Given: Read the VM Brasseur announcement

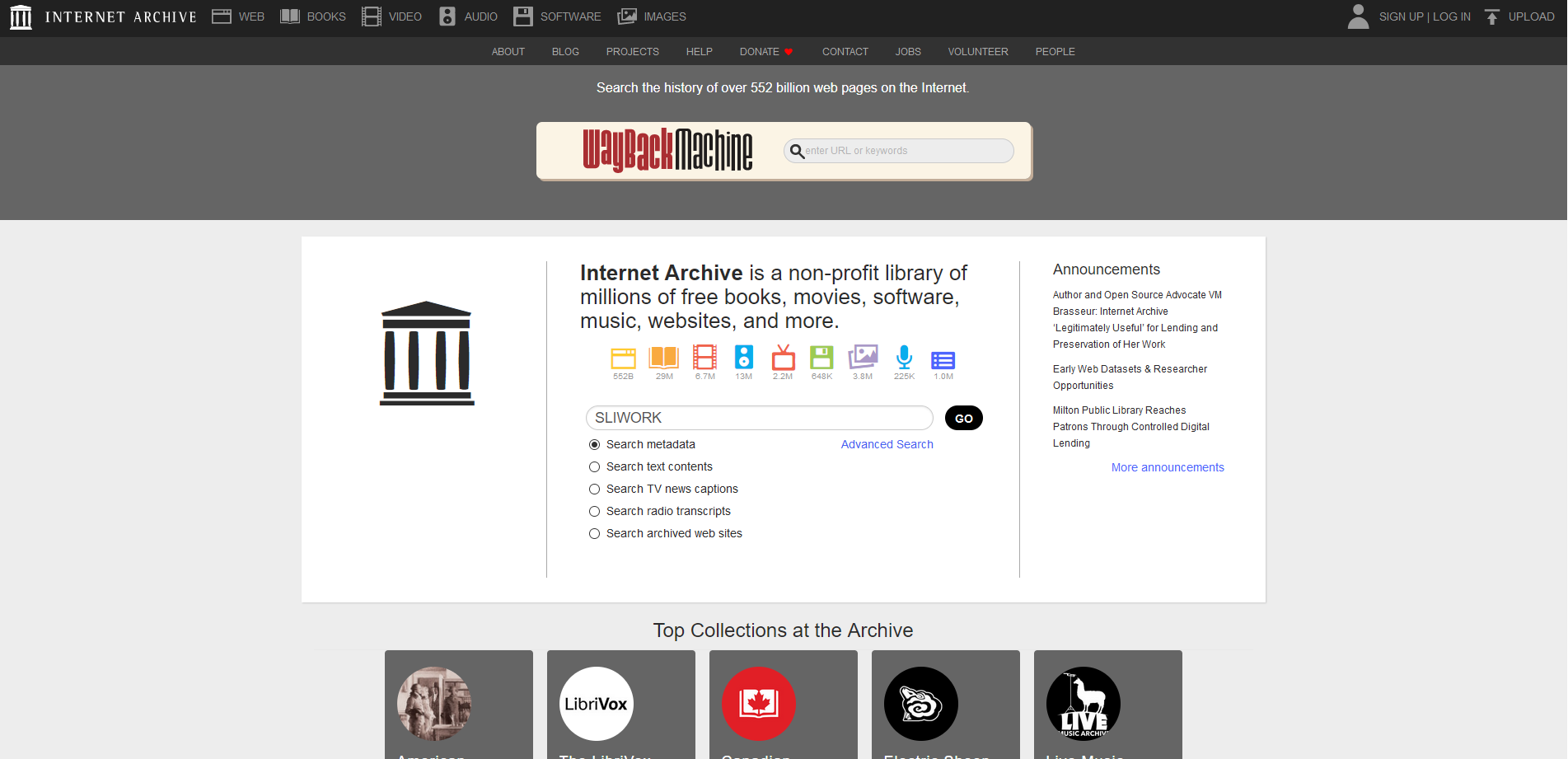Looking at the screenshot, I should (1137, 320).
